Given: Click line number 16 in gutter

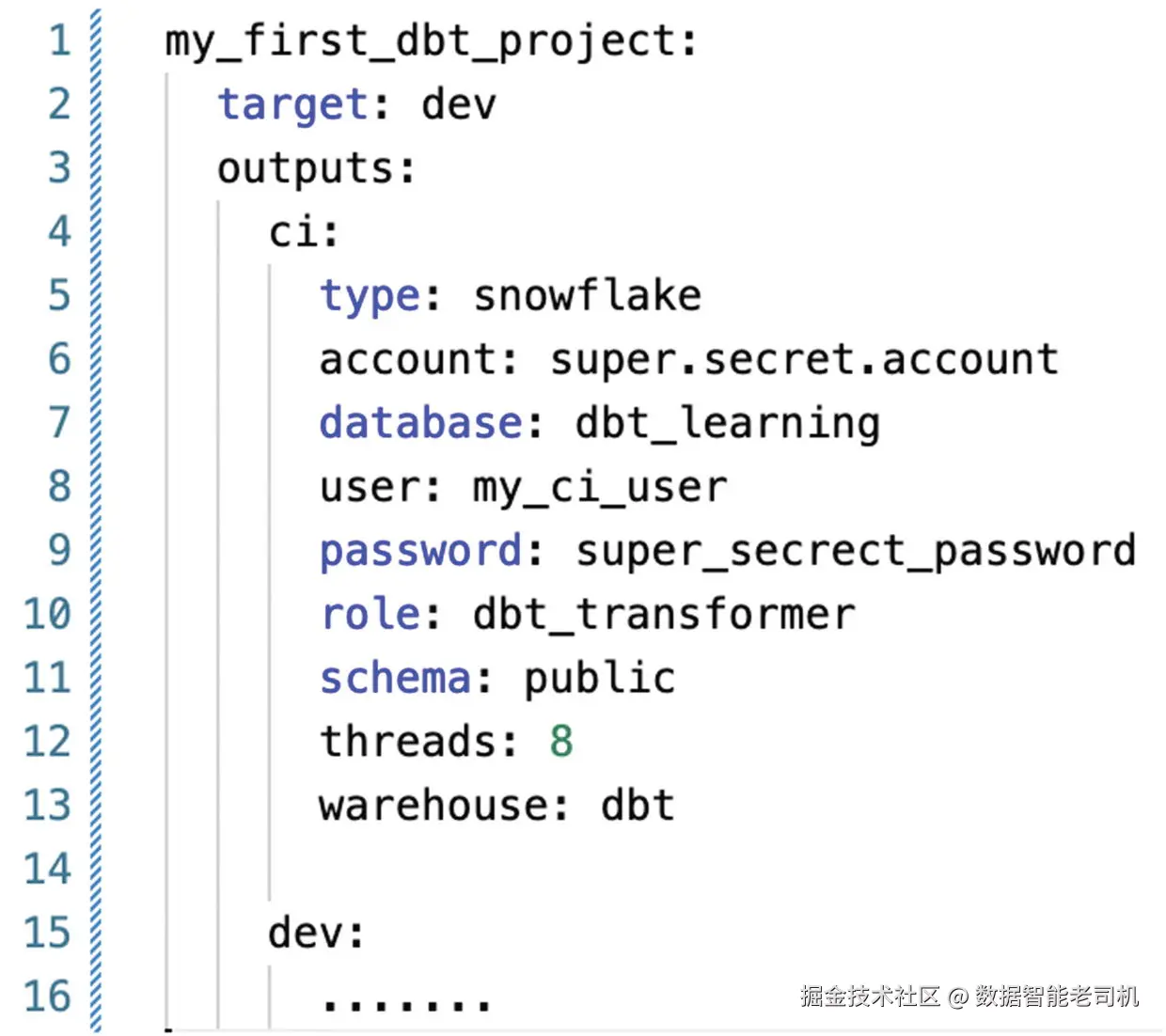Looking at the screenshot, I should click(47, 996).
